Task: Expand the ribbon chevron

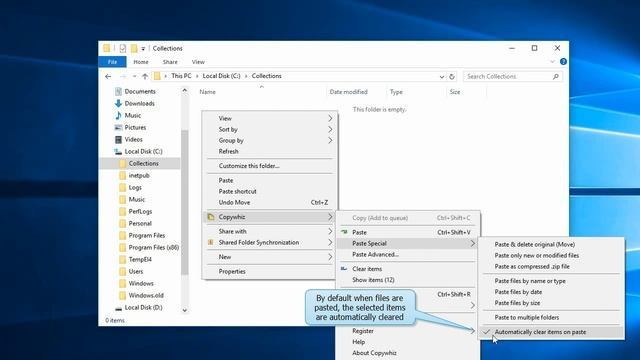Action: coord(552,62)
